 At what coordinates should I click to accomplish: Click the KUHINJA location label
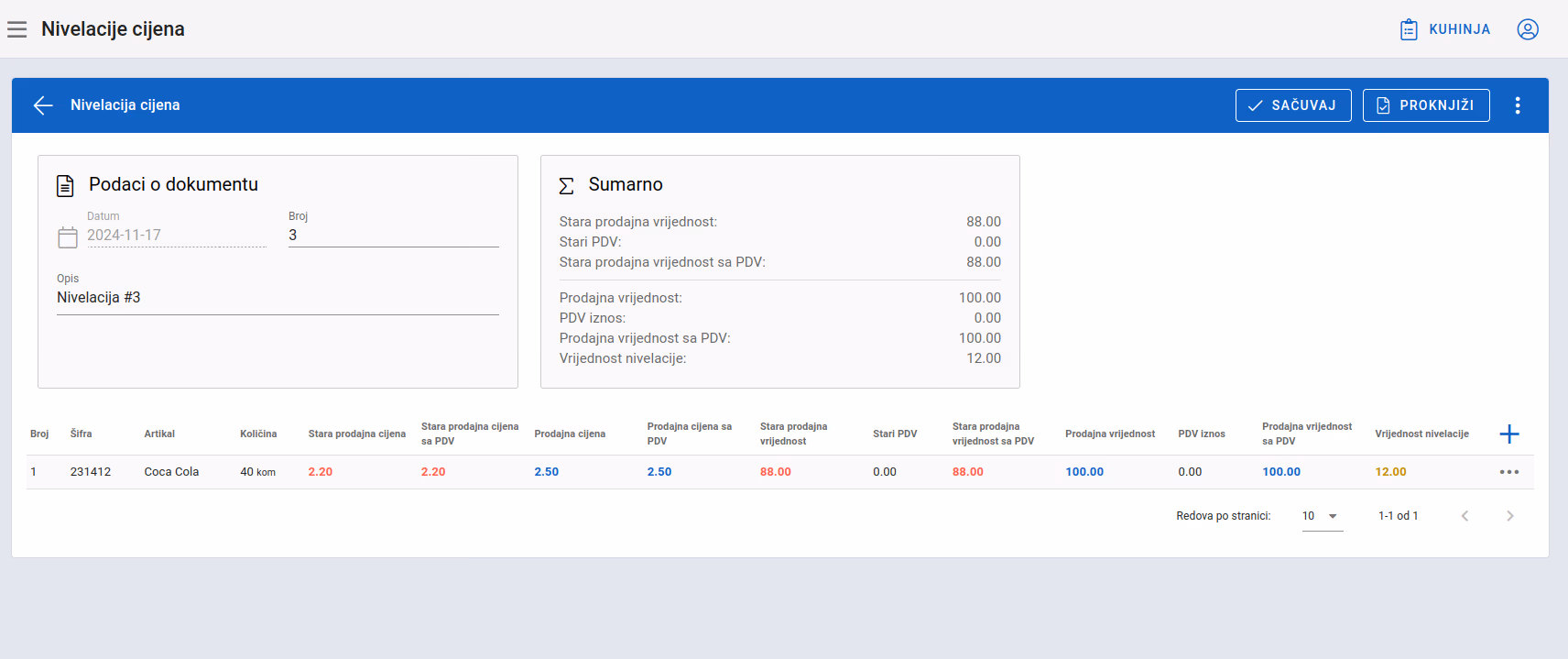pos(1459,29)
